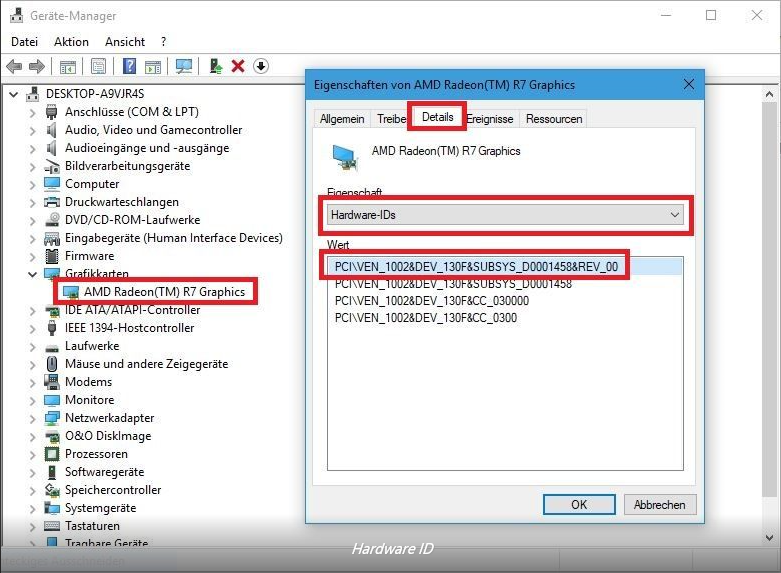Switch to the Treiber tab
Viewport: 781px width, 573px height.
tap(391, 119)
